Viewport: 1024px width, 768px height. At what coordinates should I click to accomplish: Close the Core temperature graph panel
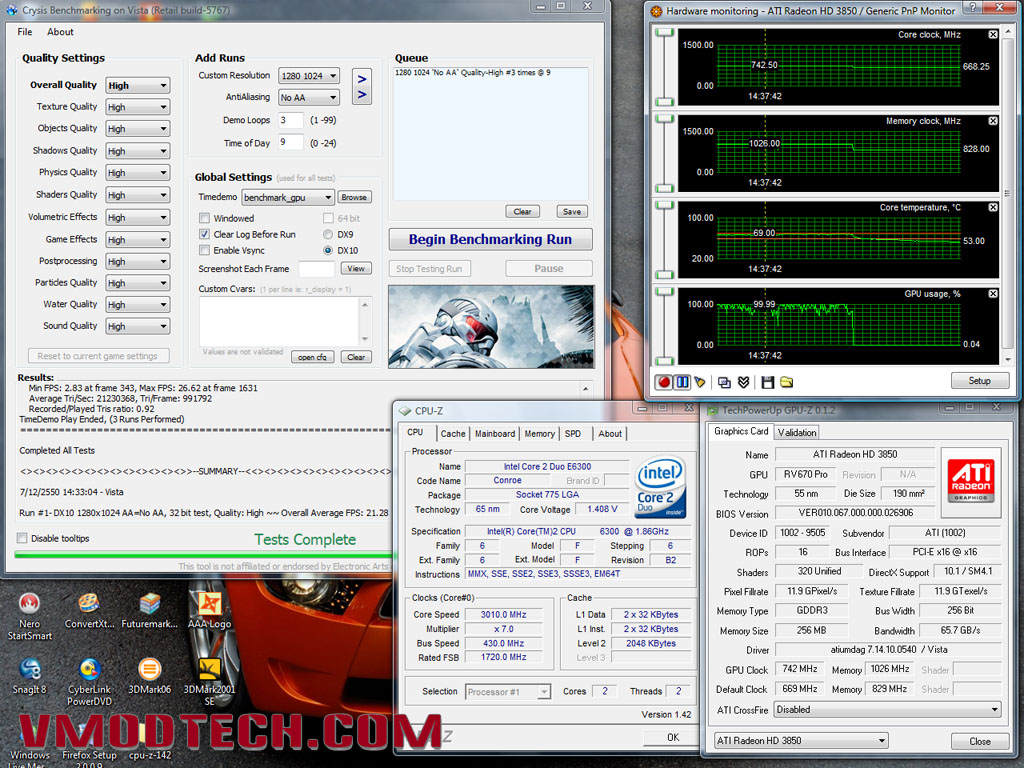993,207
